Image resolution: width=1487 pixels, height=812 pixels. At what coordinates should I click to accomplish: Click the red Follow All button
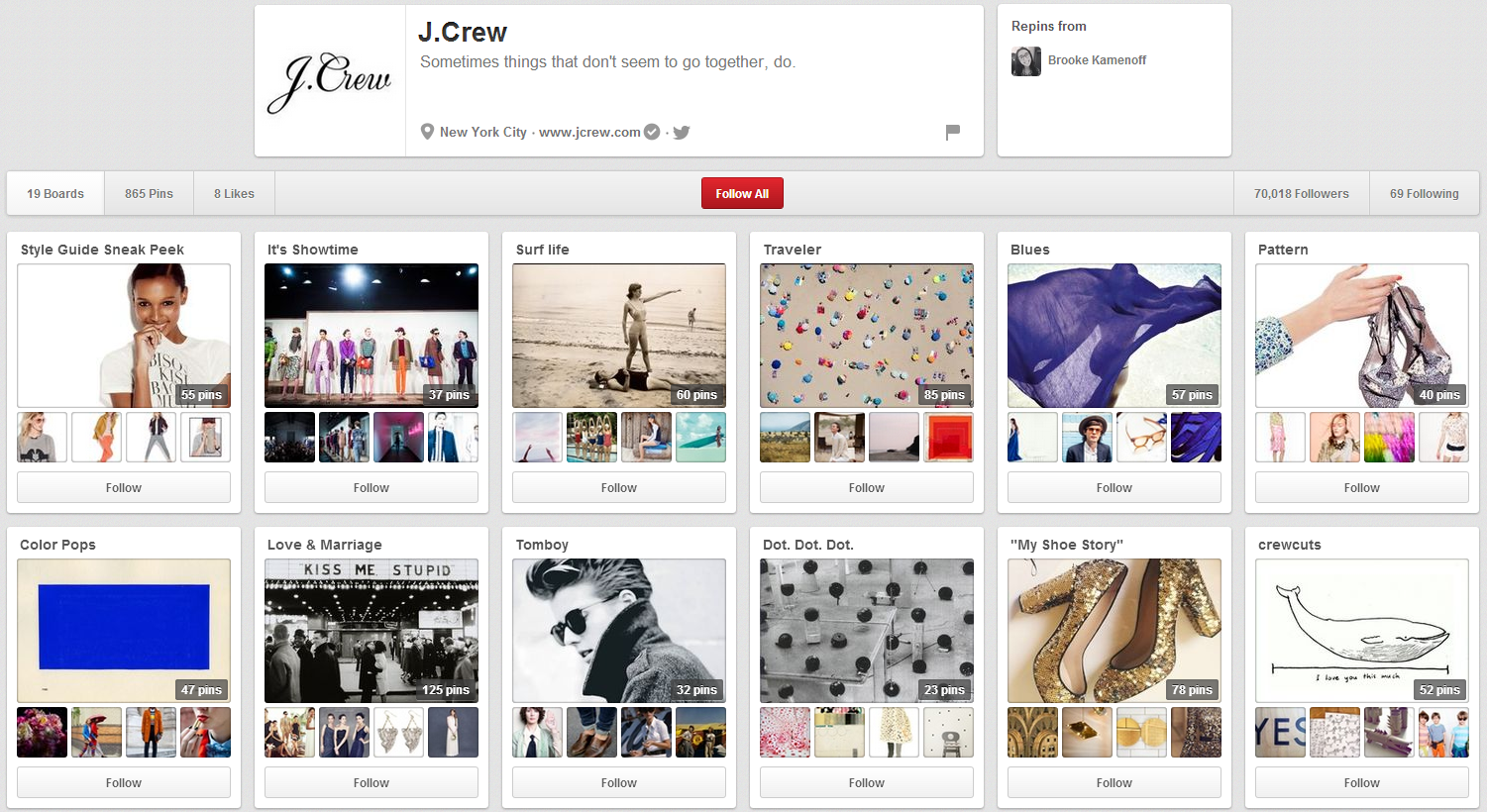click(x=742, y=194)
